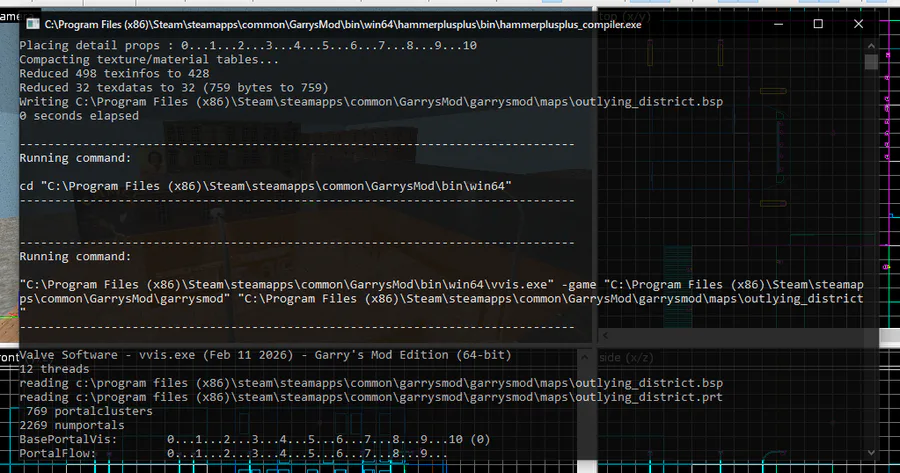Click the first 'Running command:' line
The image size is (900, 473).
pos(75,158)
